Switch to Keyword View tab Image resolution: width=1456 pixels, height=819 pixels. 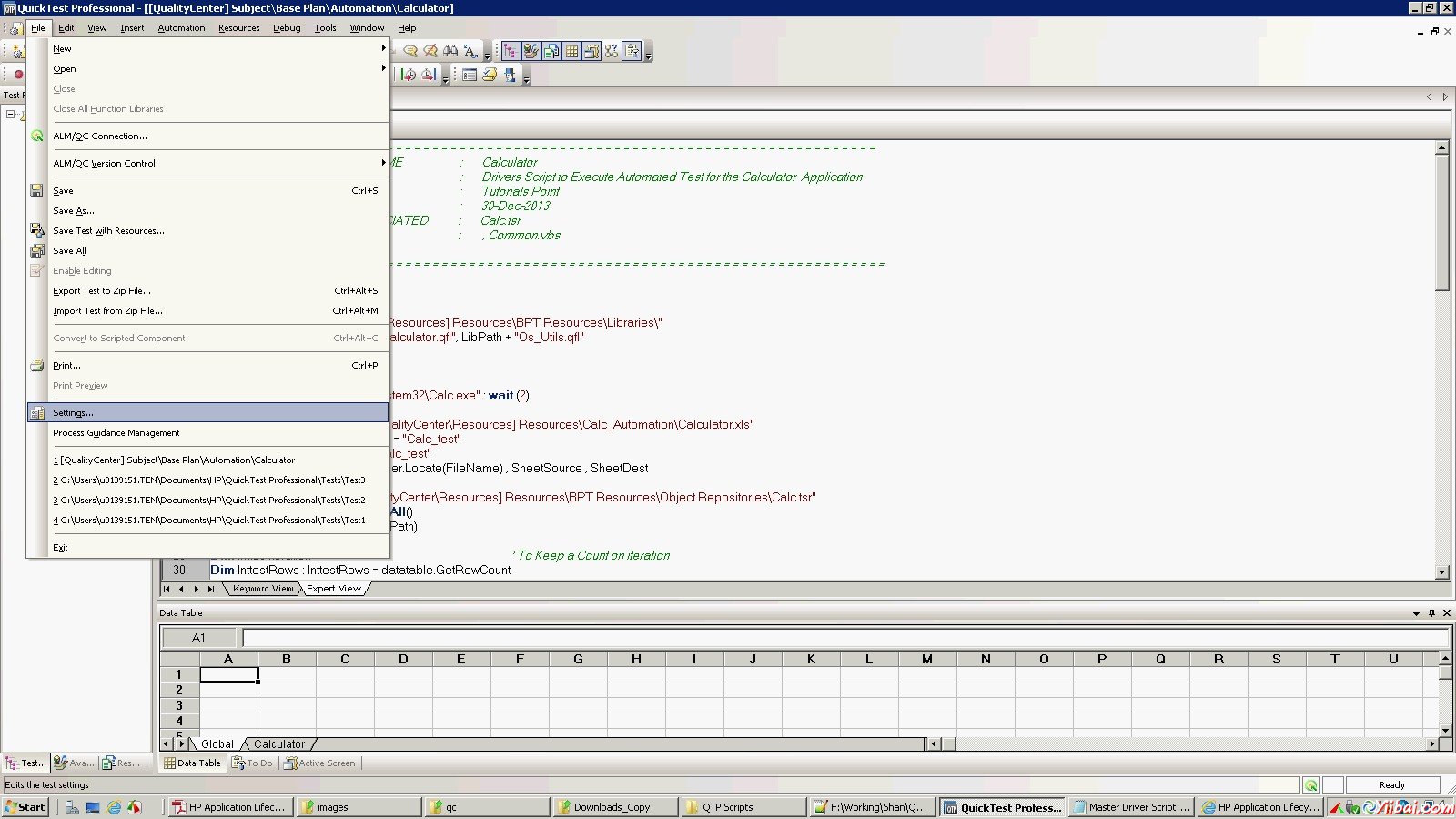pos(263,589)
